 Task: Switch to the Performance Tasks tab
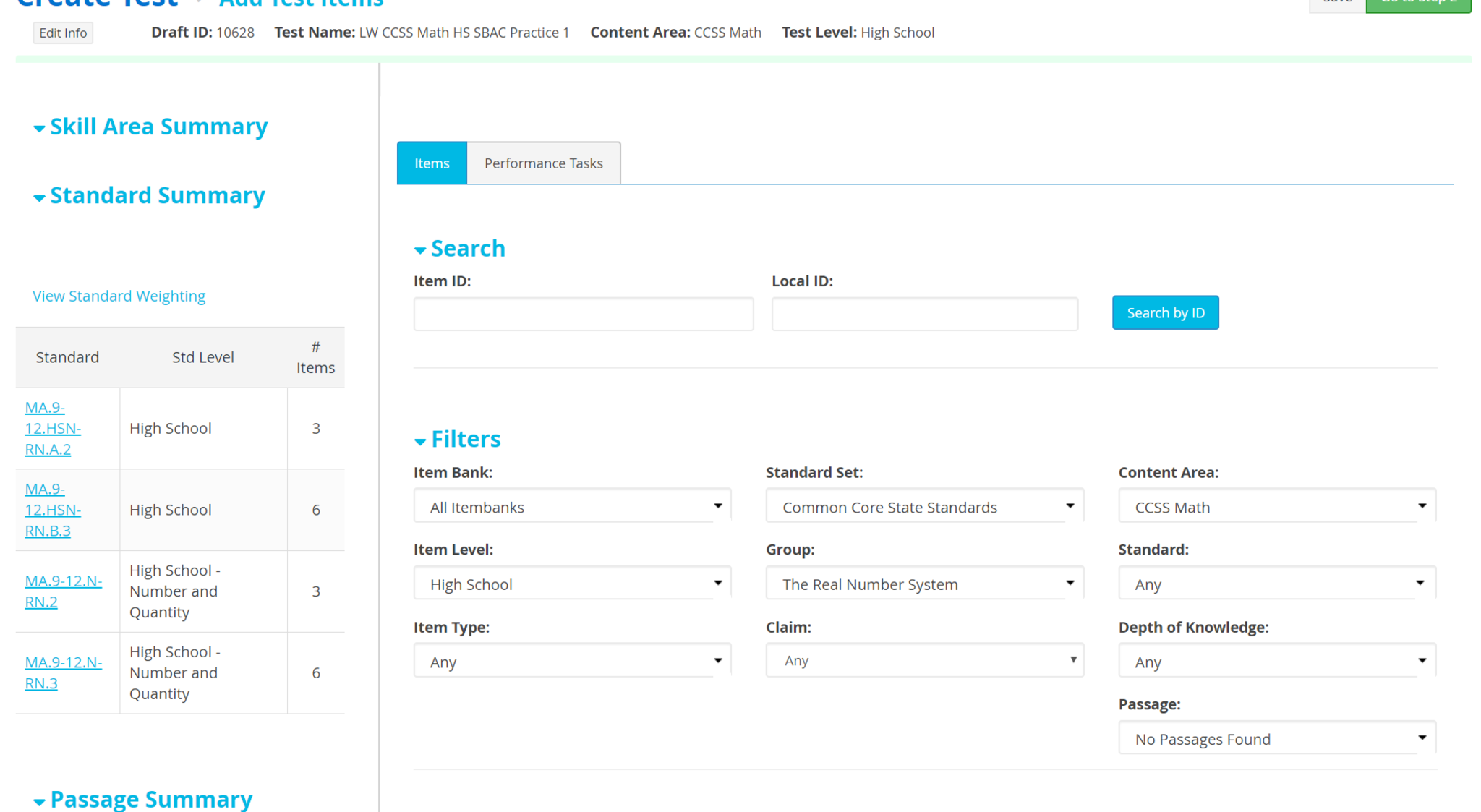(543, 163)
